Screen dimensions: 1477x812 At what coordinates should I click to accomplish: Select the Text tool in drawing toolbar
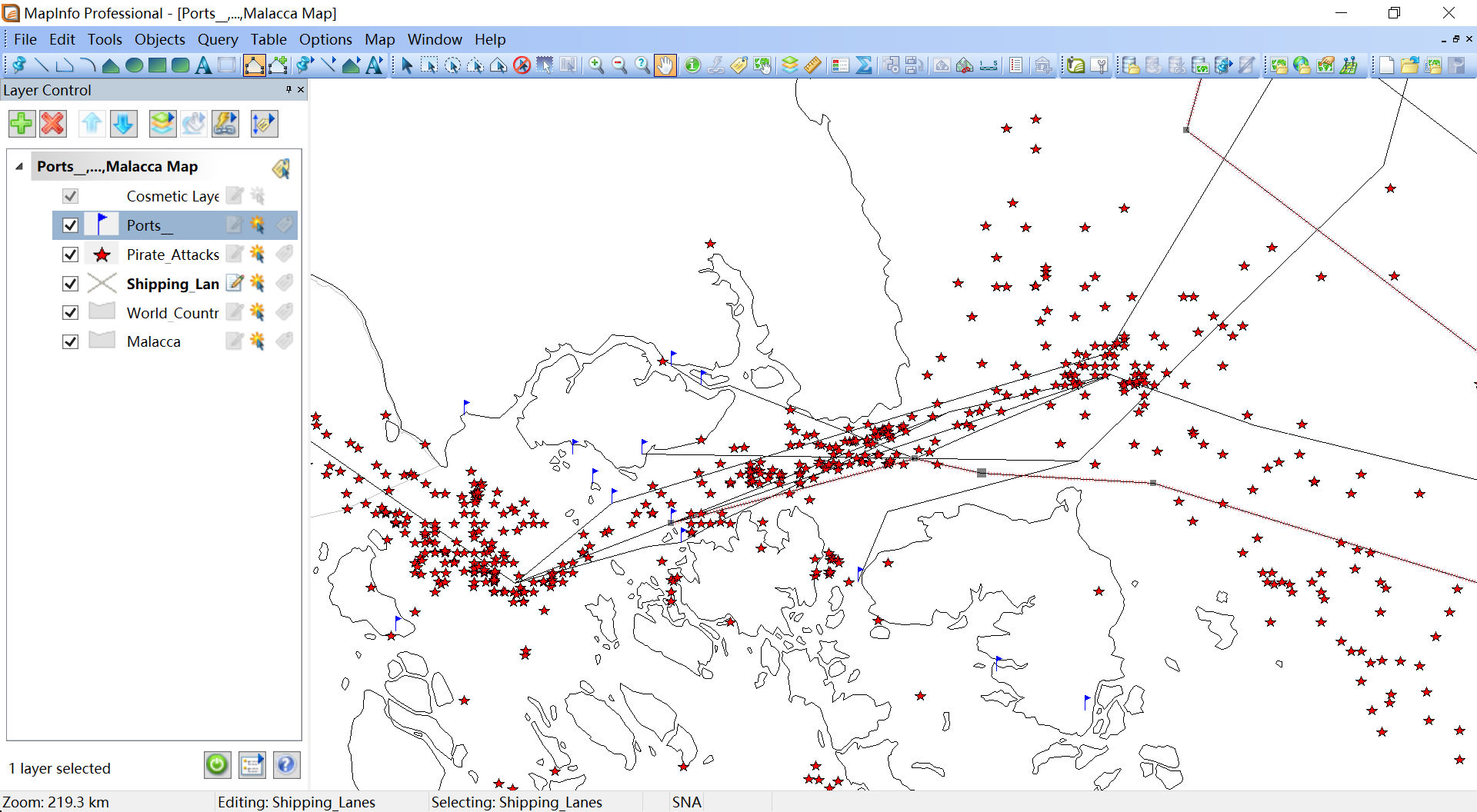click(x=203, y=65)
